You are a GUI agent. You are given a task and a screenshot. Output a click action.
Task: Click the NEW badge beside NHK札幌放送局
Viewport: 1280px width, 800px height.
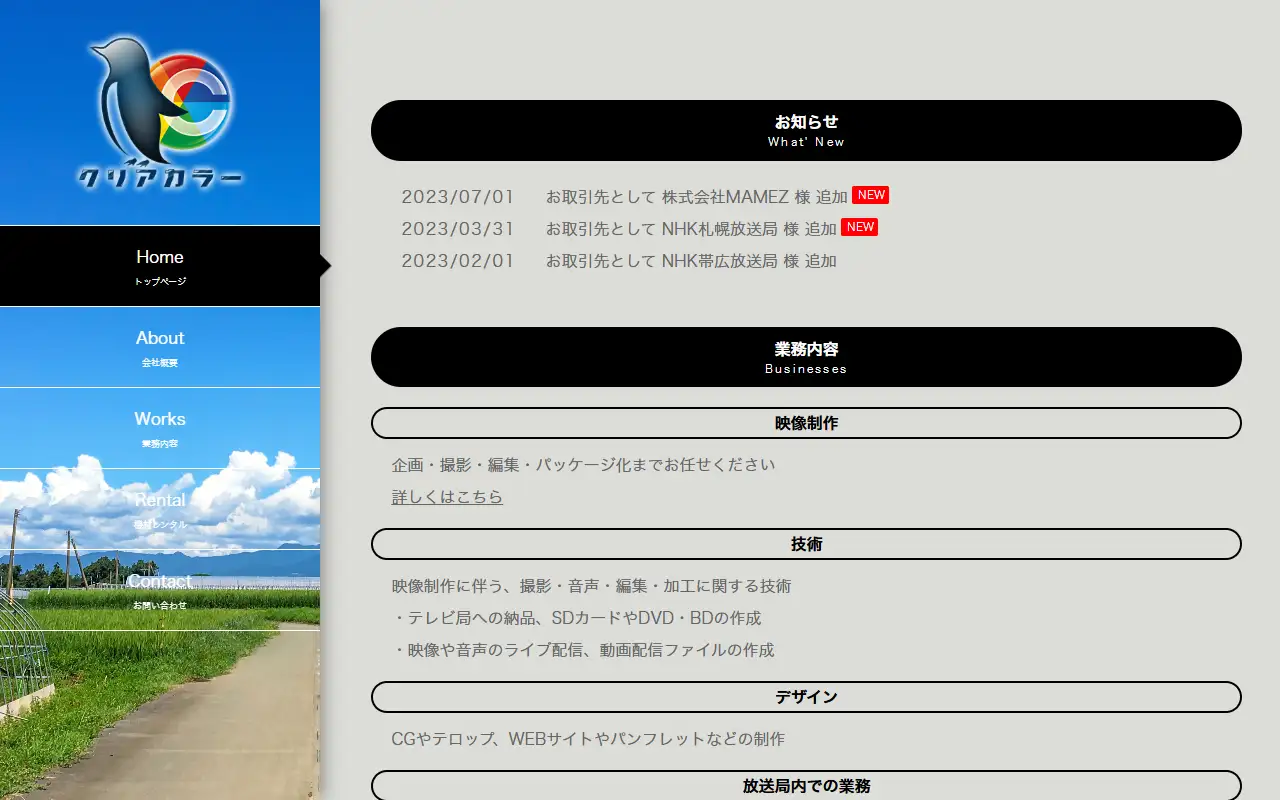pyautogui.click(x=860, y=227)
